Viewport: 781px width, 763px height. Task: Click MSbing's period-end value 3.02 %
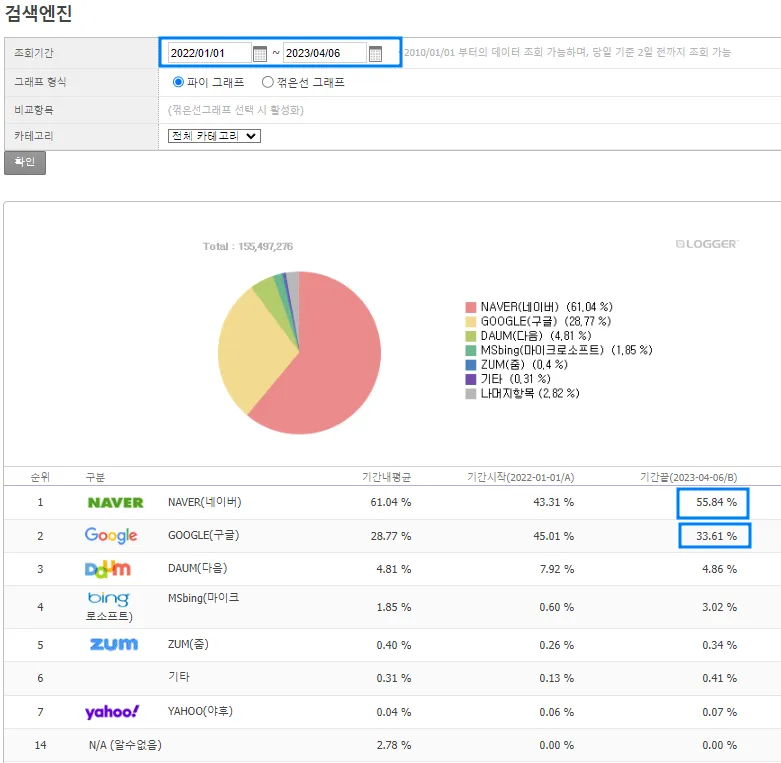click(719, 607)
